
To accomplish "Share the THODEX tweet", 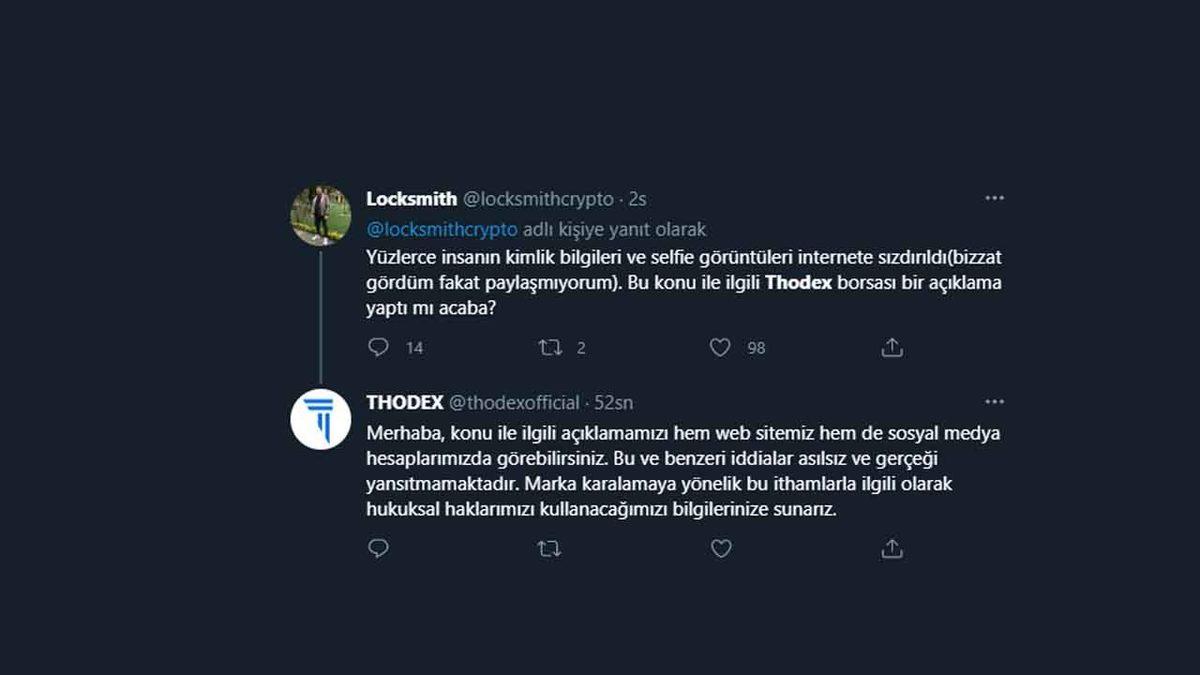I will (x=890, y=548).
